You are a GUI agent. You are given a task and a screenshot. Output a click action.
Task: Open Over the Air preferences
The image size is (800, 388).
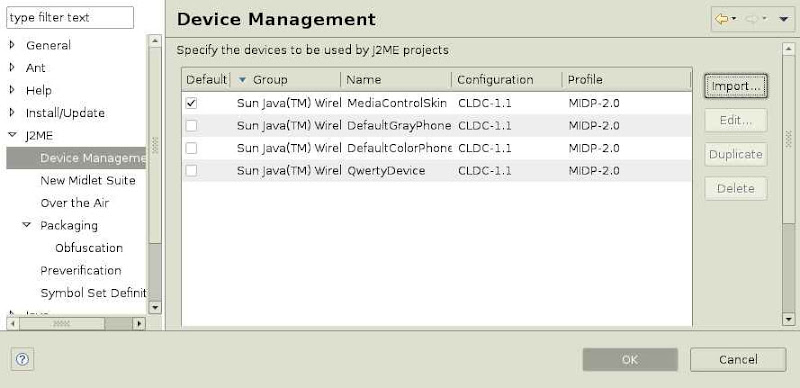pyautogui.click(x=74, y=203)
